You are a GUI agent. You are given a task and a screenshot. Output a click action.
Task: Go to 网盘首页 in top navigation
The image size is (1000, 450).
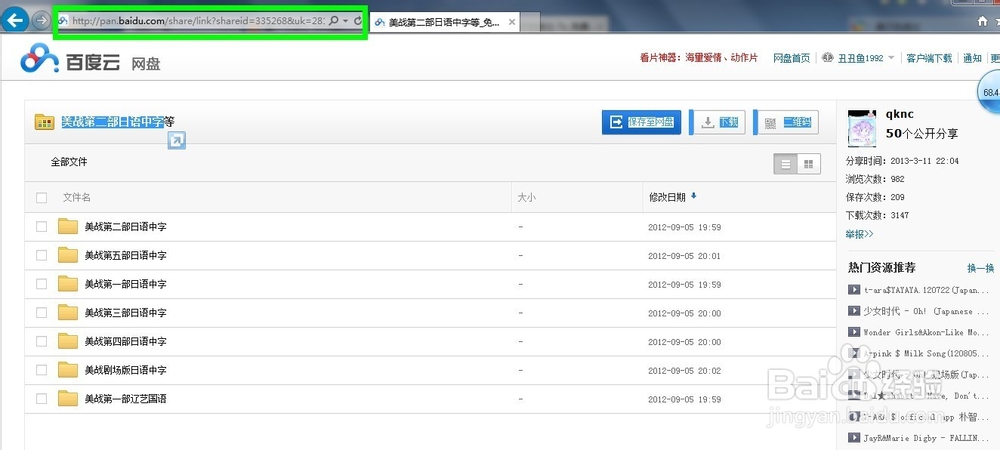click(791, 59)
